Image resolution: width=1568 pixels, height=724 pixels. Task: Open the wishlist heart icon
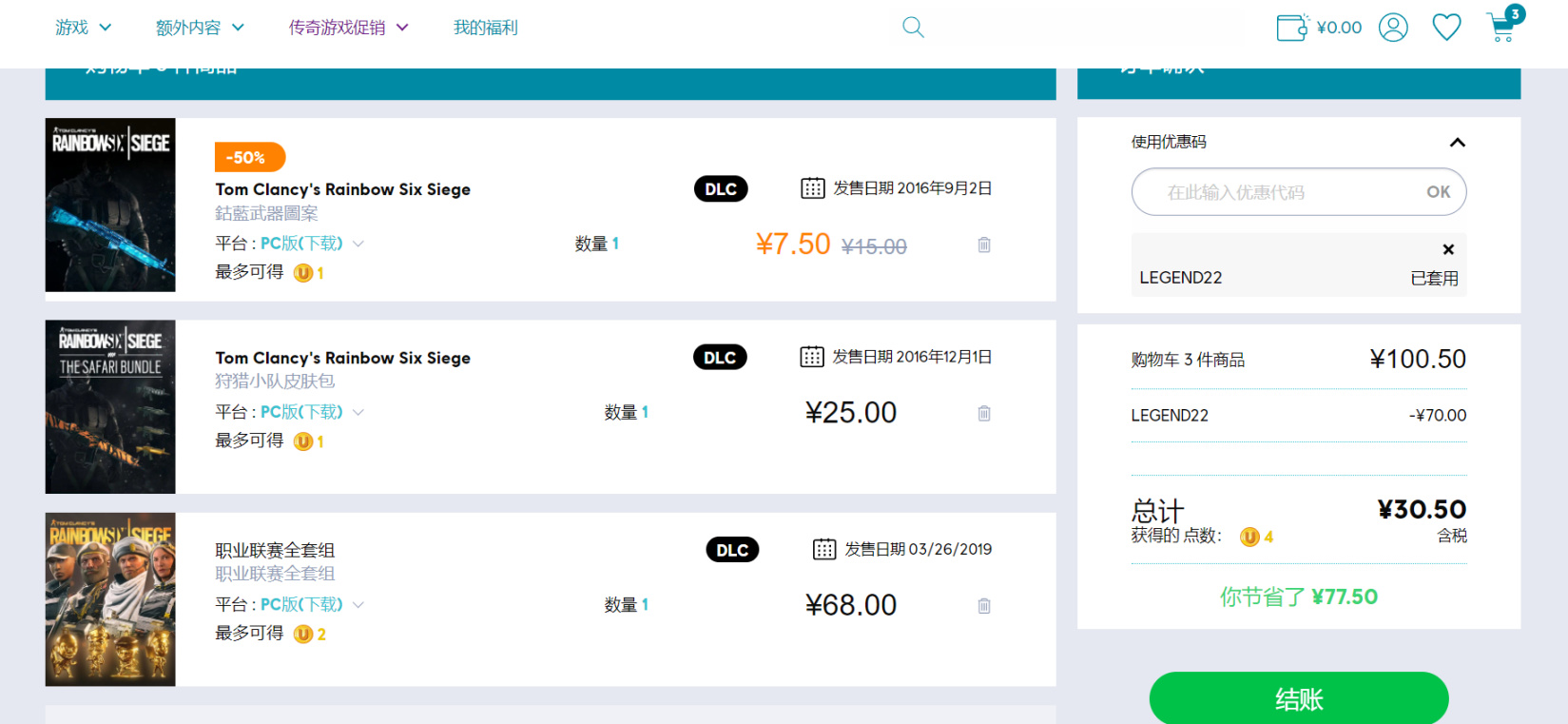[1446, 28]
